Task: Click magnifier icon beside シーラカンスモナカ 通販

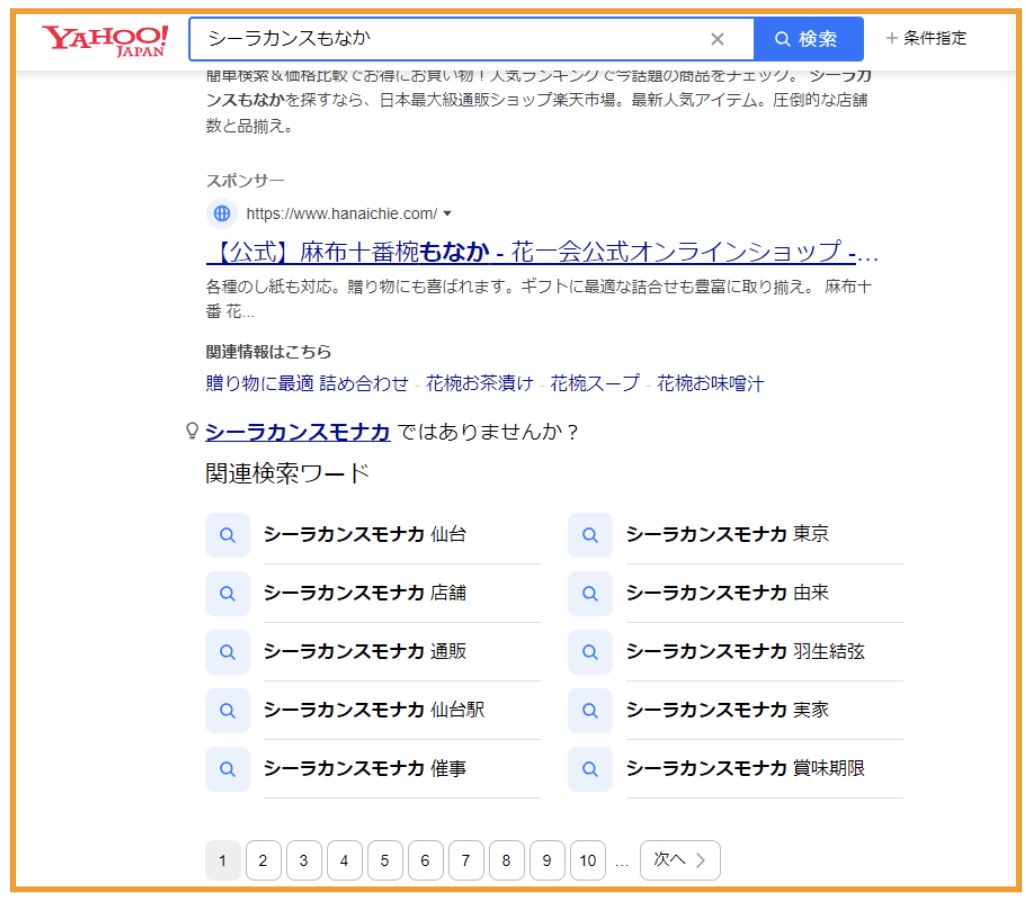Action: (x=227, y=652)
